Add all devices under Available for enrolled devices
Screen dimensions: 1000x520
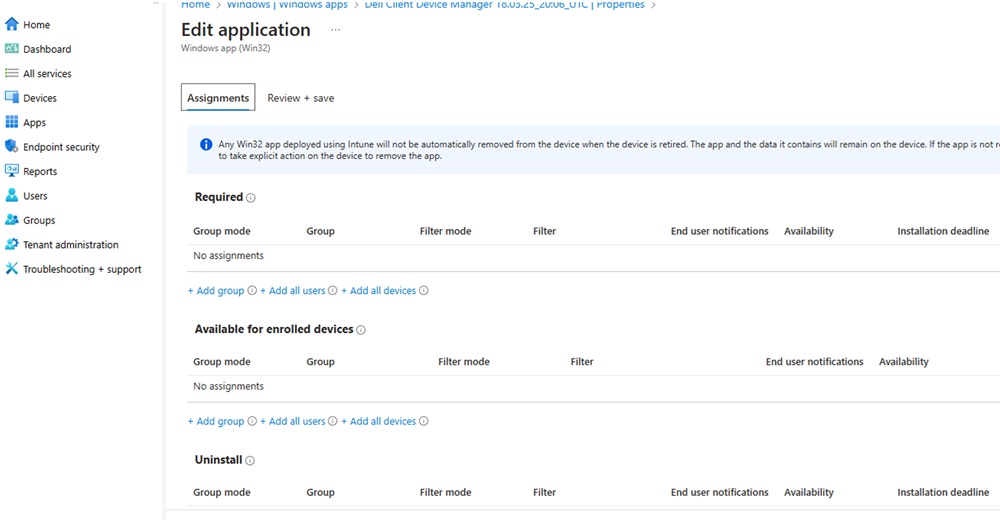coord(378,422)
